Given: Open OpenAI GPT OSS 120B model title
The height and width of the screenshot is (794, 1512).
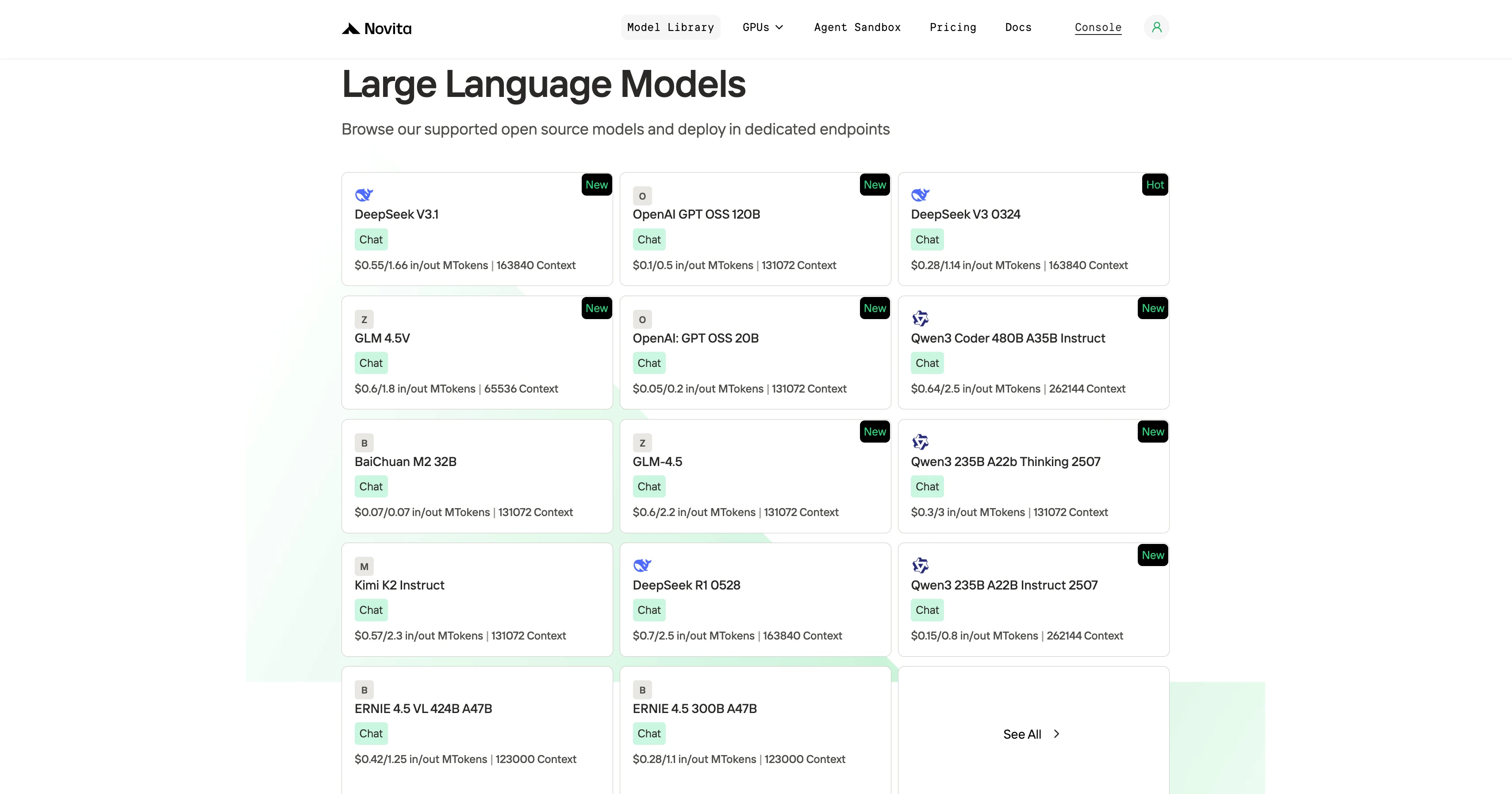Looking at the screenshot, I should click(696, 214).
